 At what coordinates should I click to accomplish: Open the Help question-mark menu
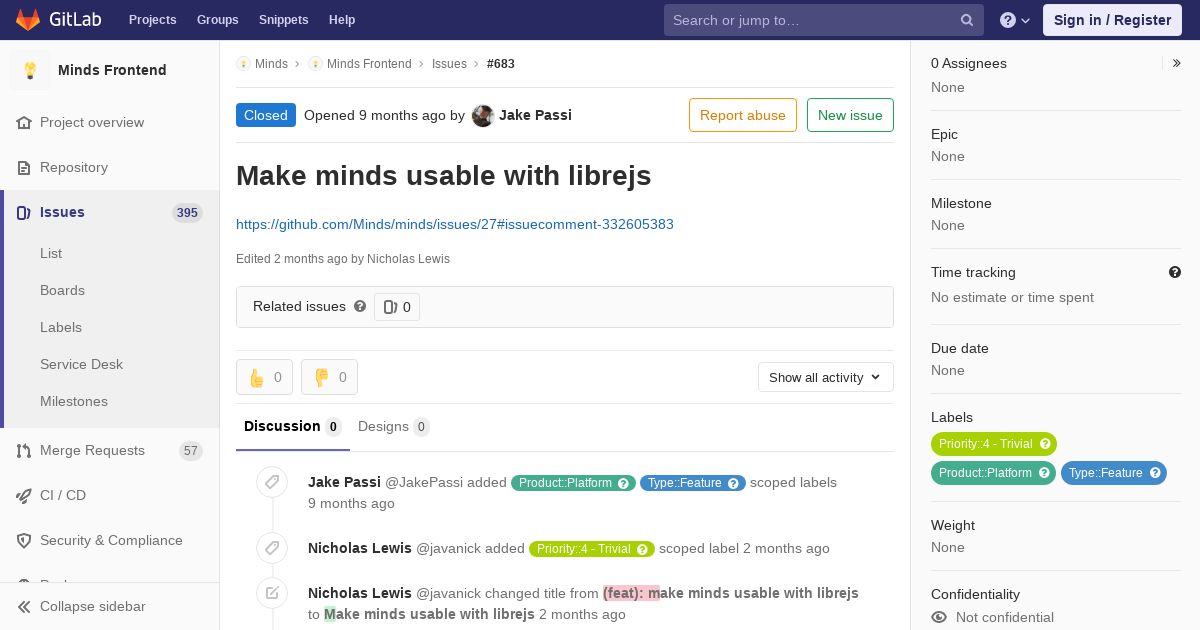click(1015, 20)
